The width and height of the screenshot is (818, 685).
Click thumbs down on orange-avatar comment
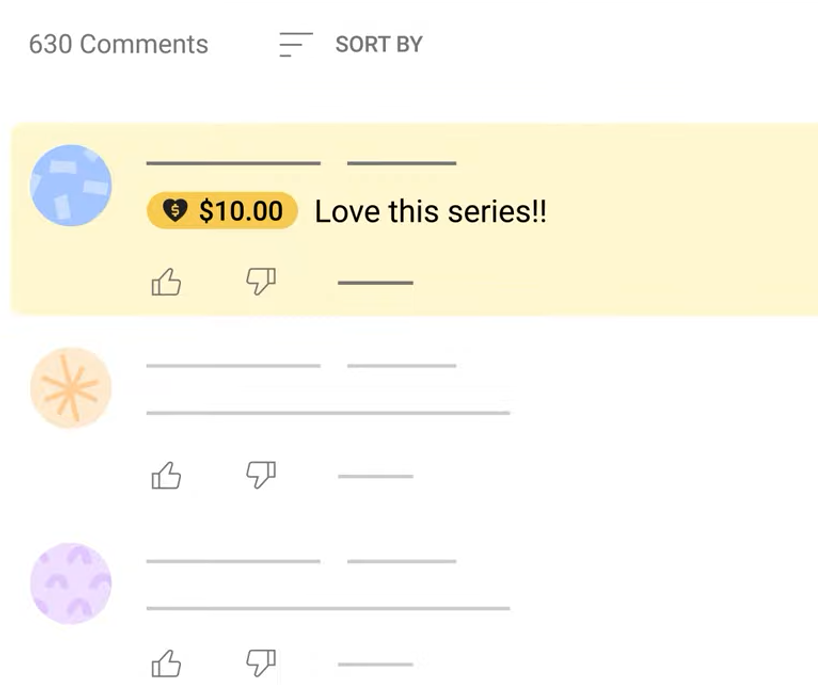coord(261,475)
